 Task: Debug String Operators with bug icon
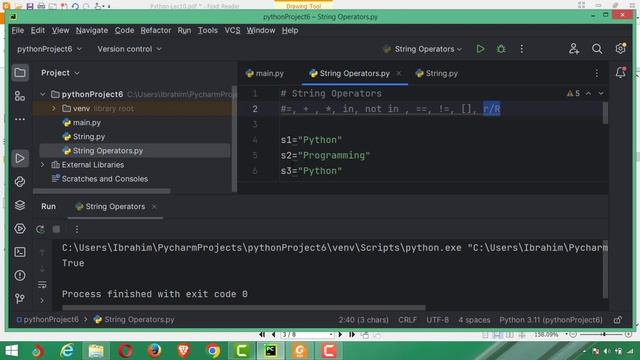click(x=501, y=49)
